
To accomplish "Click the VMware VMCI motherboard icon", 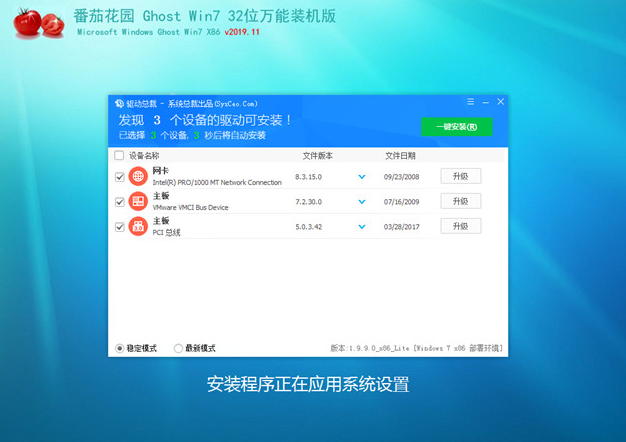I will [x=138, y=201].
